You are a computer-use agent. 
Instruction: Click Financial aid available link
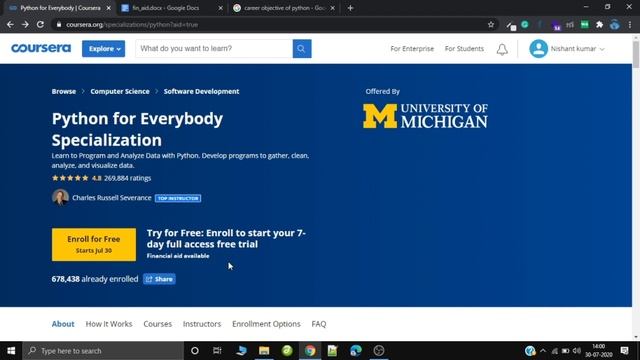click(x=178, y=256)
